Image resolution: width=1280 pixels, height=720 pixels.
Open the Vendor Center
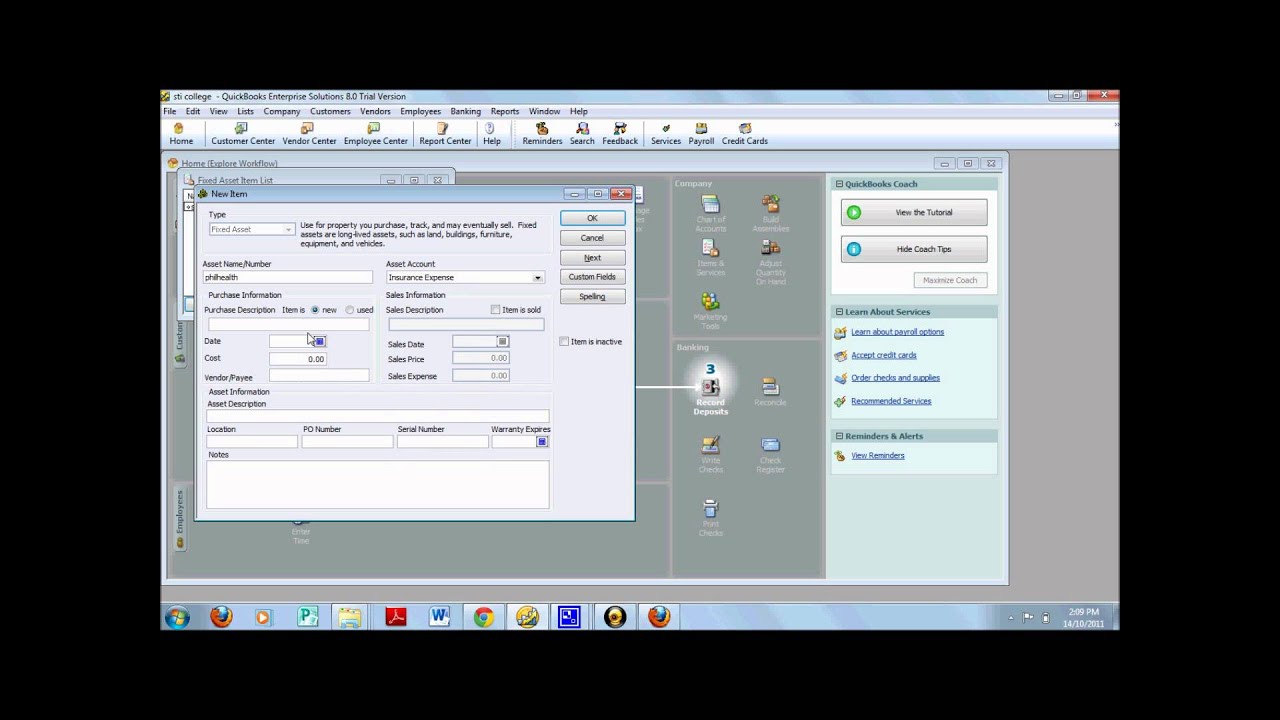coord(309,134)
